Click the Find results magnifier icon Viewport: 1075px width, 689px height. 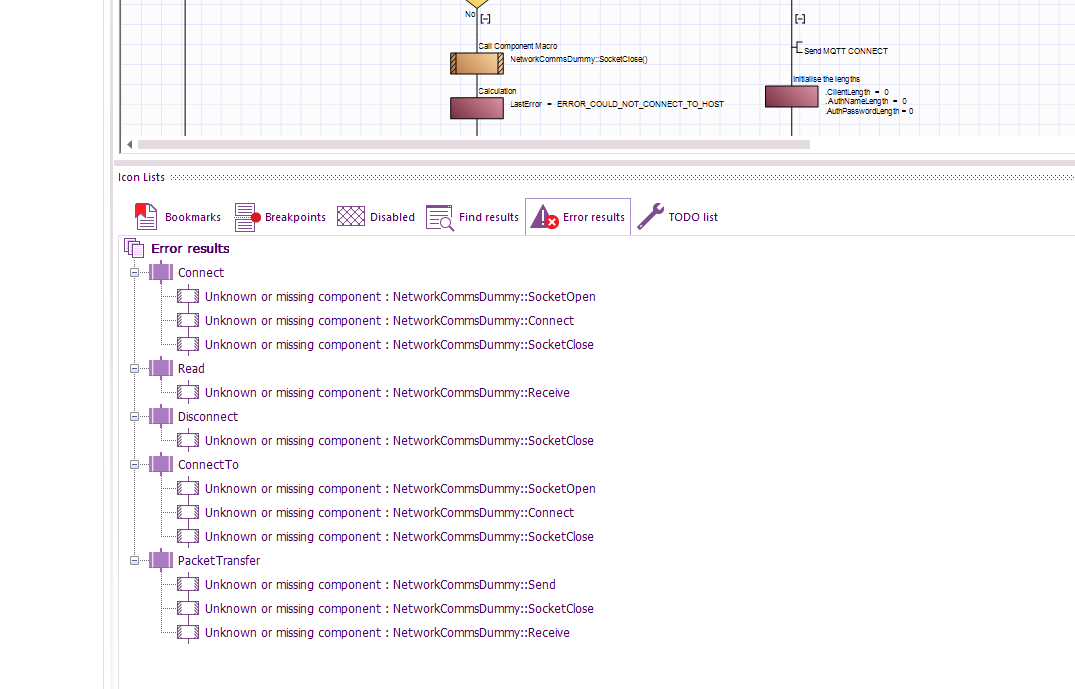pos(440,217)
